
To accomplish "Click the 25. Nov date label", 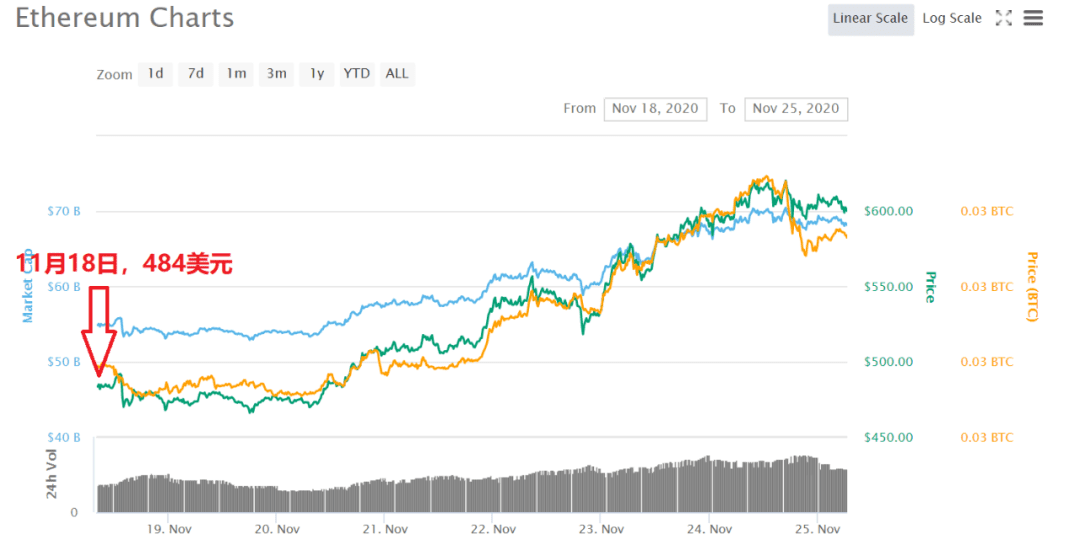I will click(818, 529).
